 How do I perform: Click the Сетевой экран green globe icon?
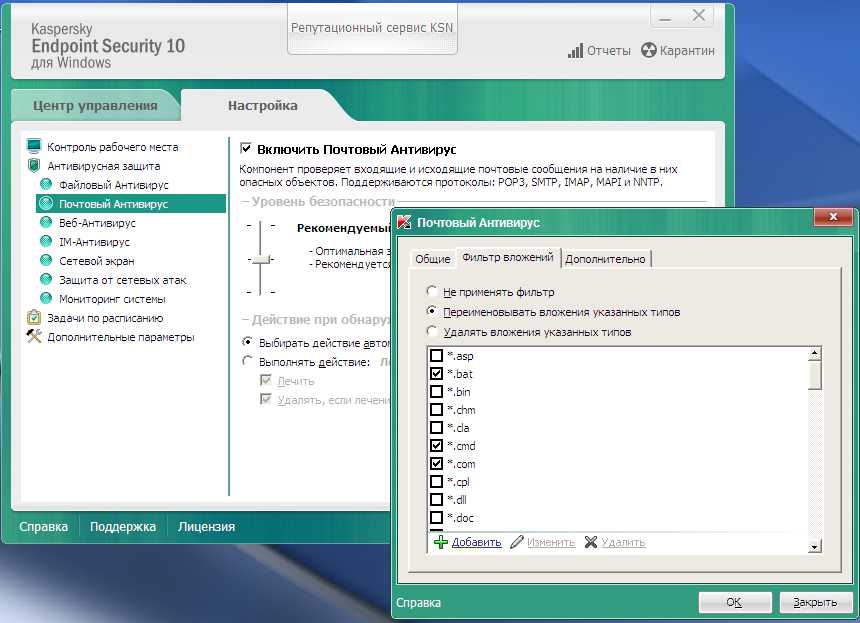(47, 260)
